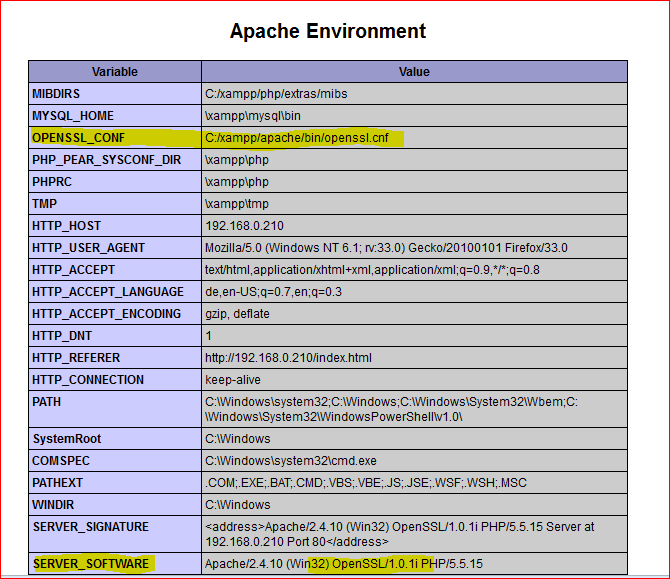670x579 pixels.
Task: Click the \xampp\tmp value
Action: pos(237,204)
